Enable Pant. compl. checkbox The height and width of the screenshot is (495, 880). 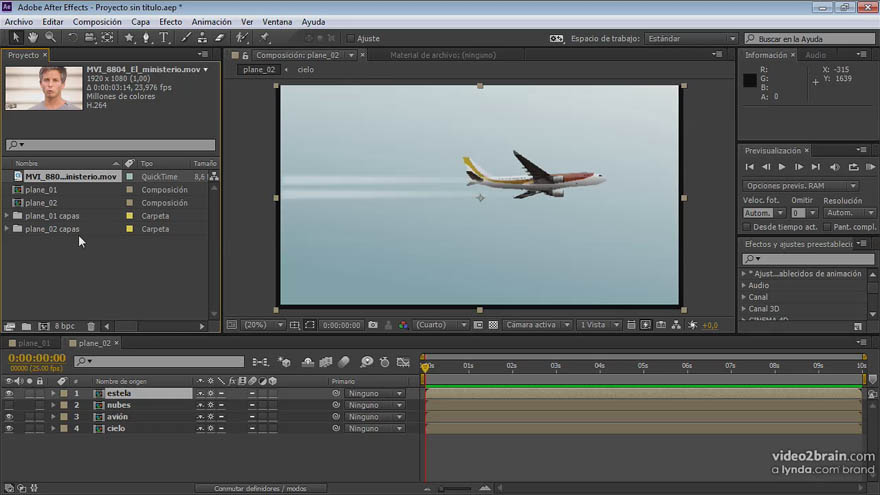click(x=827, y=227)
